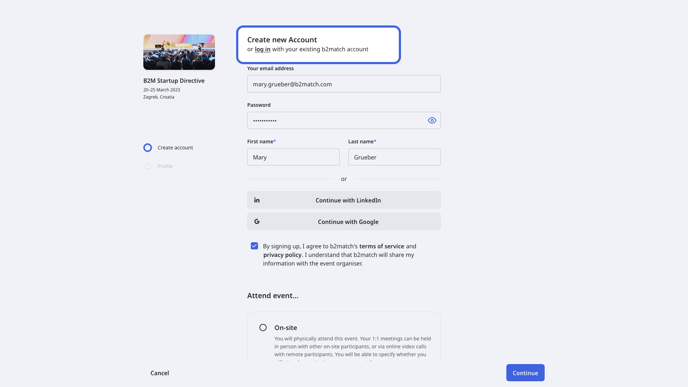The height and width of the screenshot is (387, 688).
Task: Click the event banner thumbnail image
Action: (179, 52)
